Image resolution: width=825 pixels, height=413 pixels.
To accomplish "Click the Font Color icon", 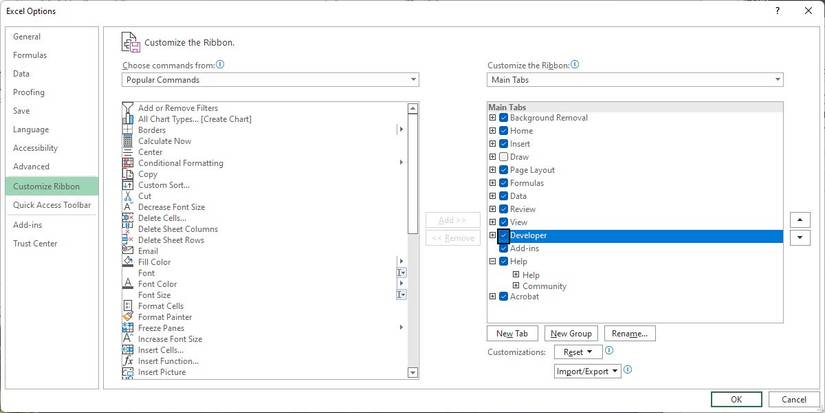I will (128, 284).
